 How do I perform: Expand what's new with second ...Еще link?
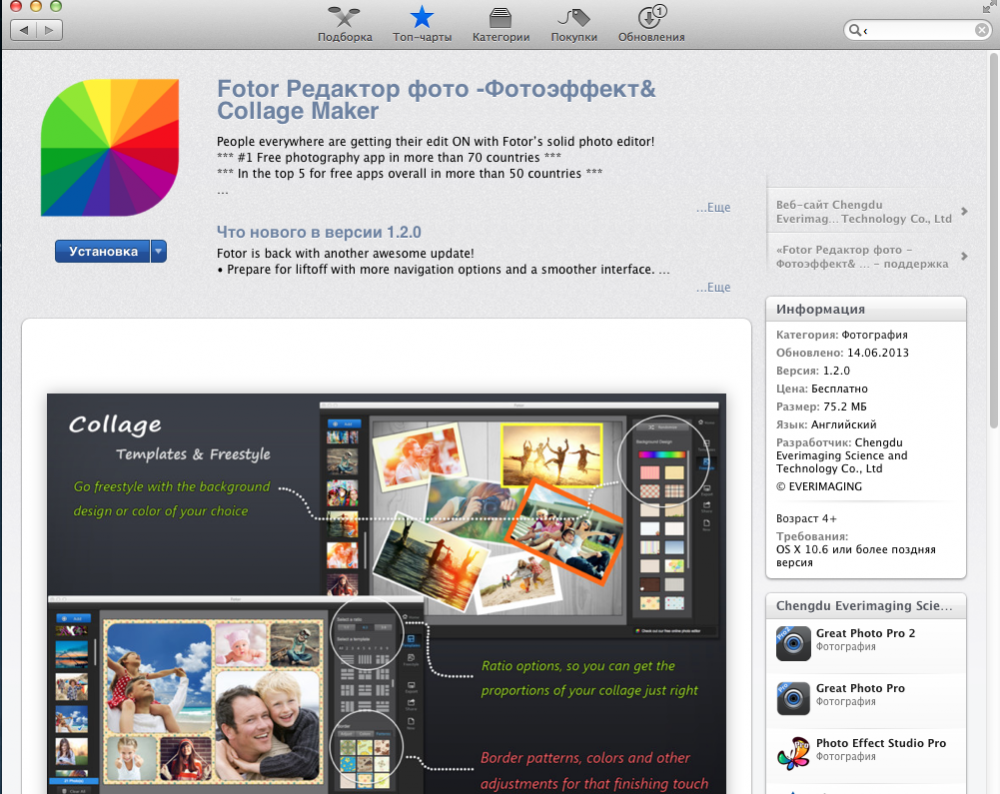713,287
